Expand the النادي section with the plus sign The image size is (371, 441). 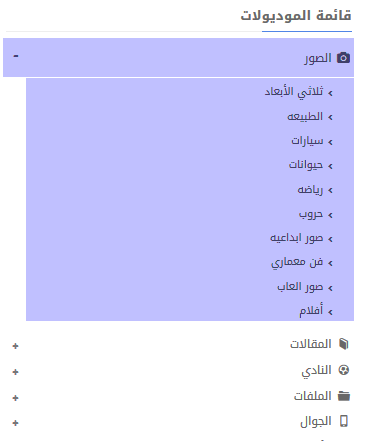click(15, 372)
